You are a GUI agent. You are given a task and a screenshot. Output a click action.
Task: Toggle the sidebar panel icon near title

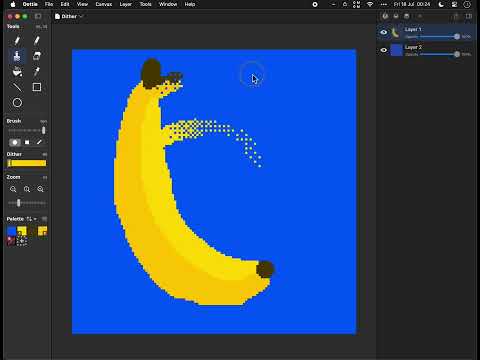tap(38, 16)
